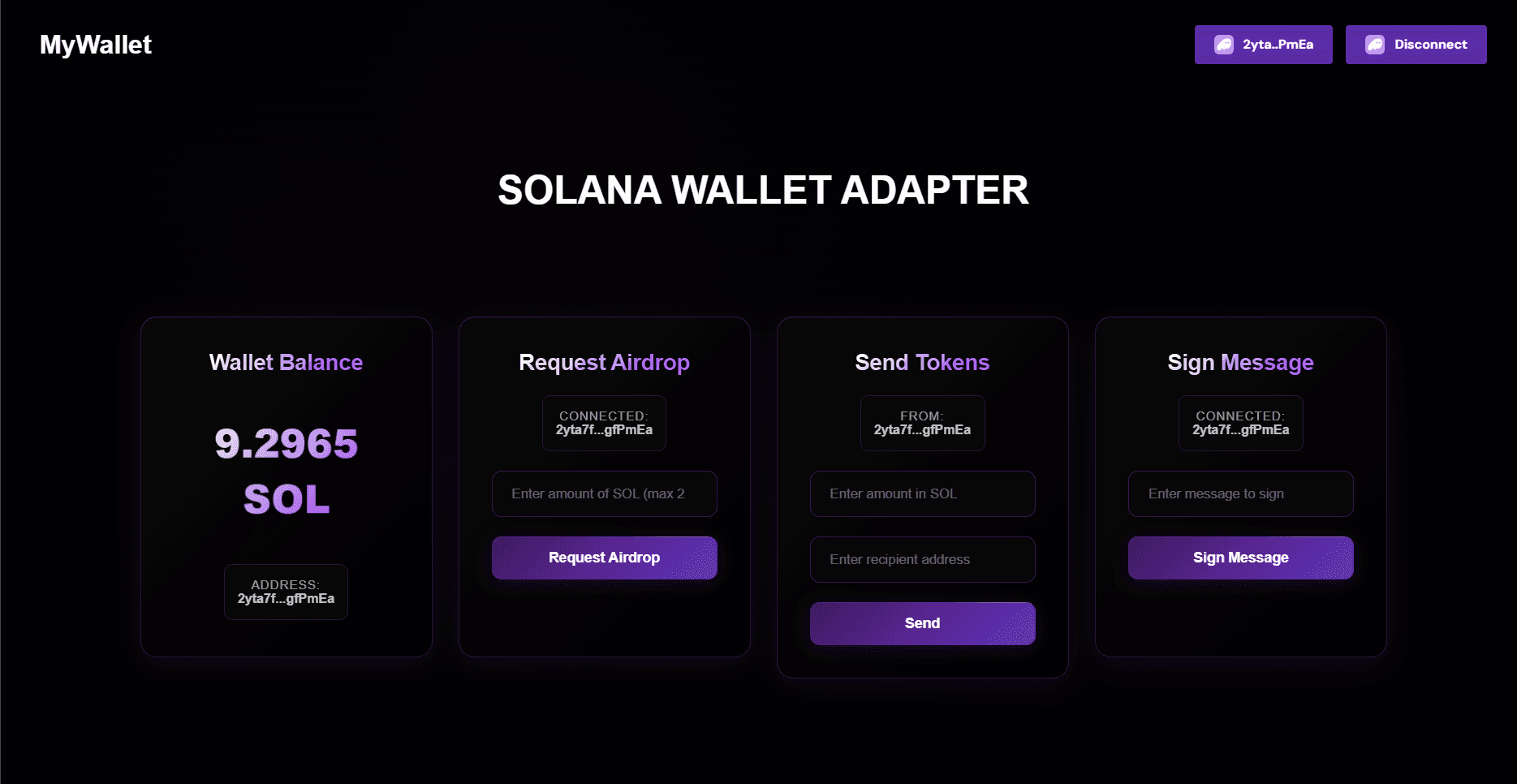The width and height of the screenshot is (1517, 784).
Task: Click the Enter recipient address field
Action: (x=922, y=559)
